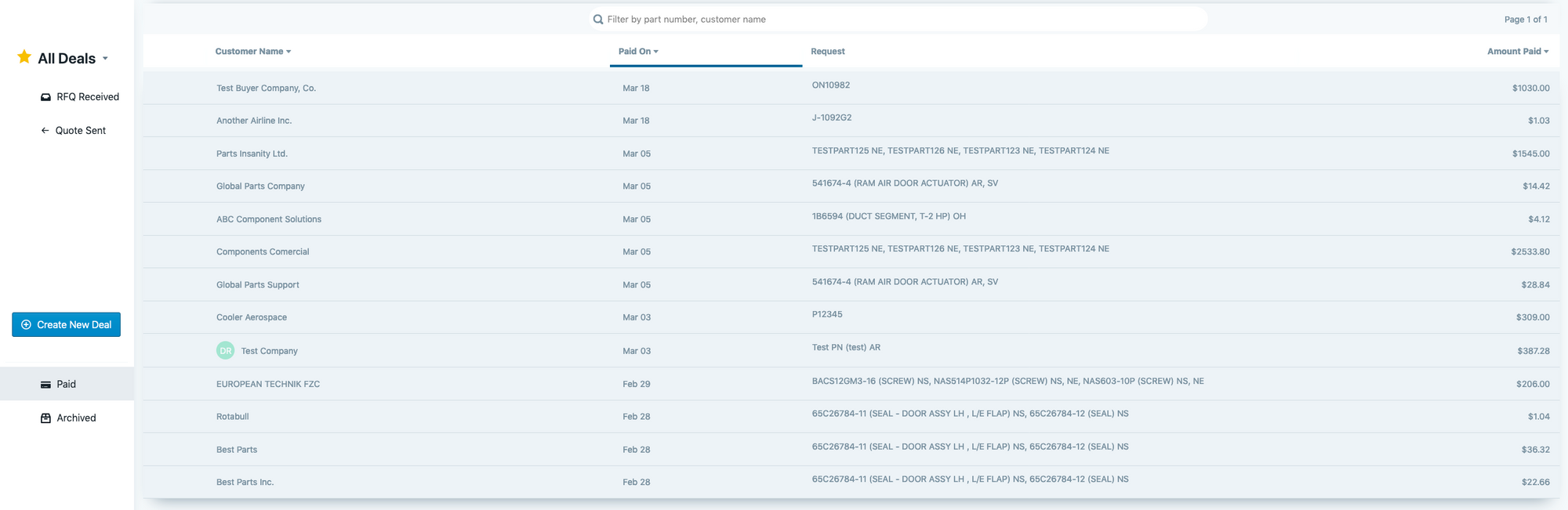This screenshot has height=510, width=1568.
Task: Open the Global Parts Support deal
Action: 258,285
